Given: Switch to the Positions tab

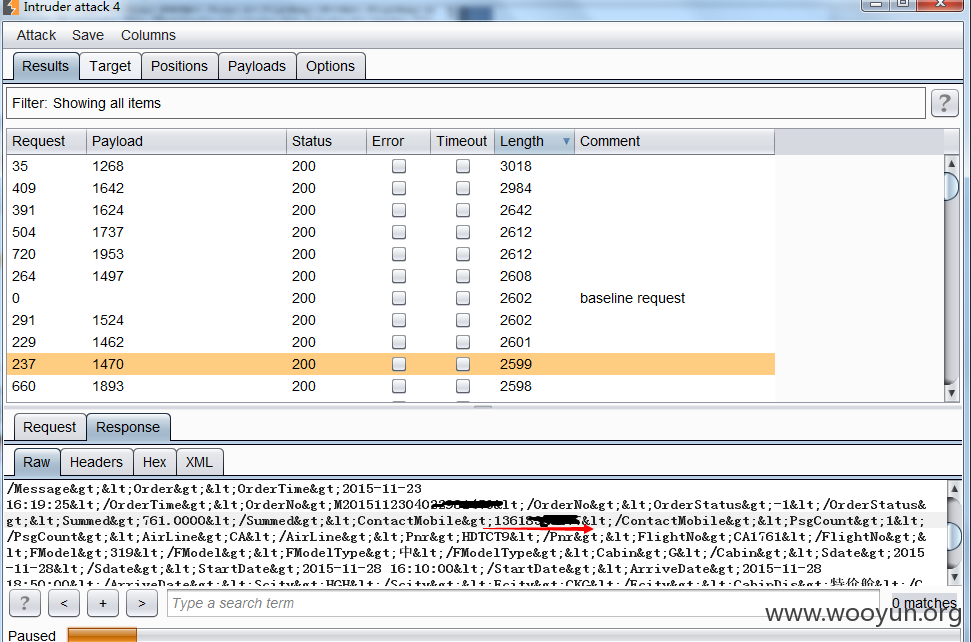Looking at the screenshot, I should [x=180, y=66].
